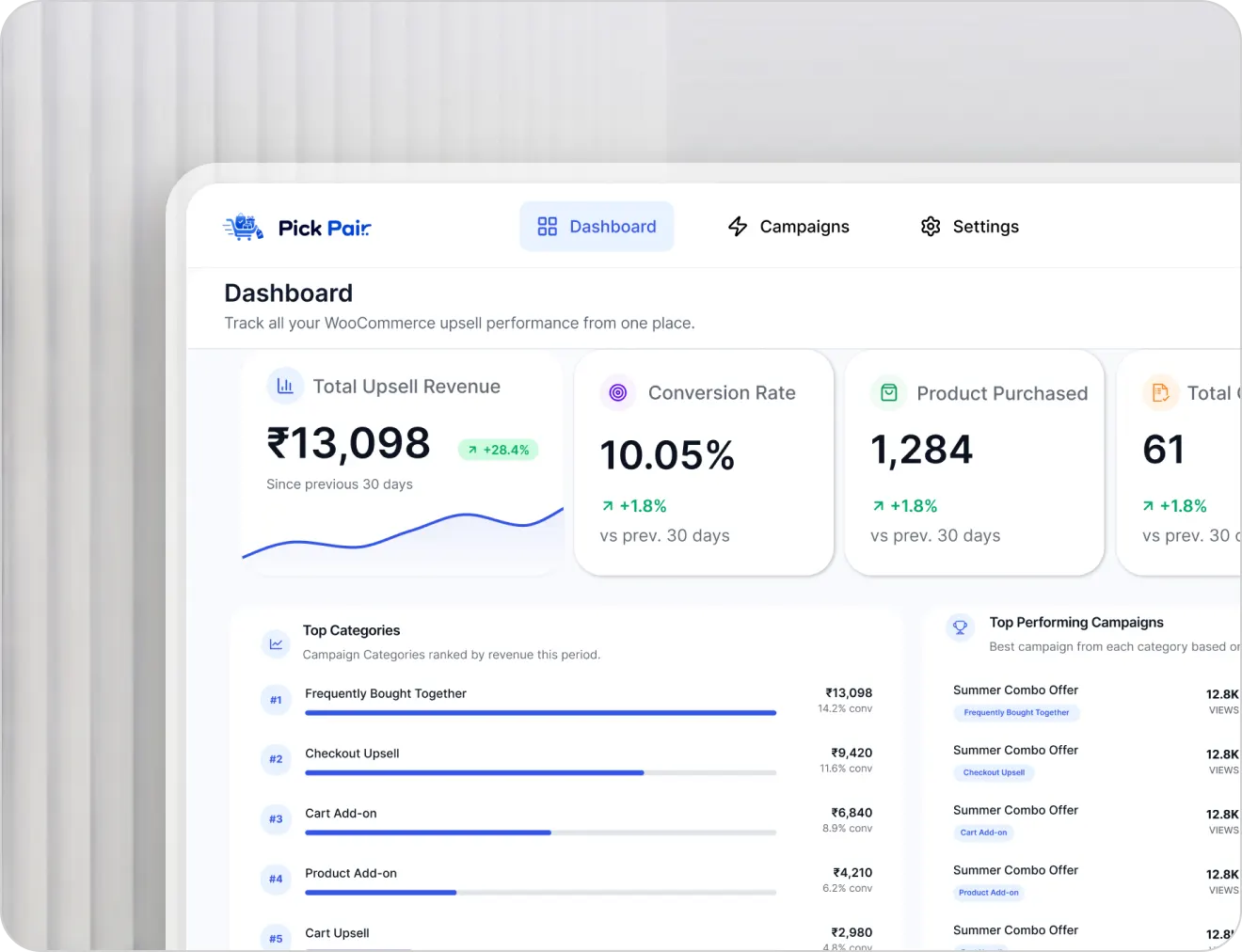1242x952 pixels.
Task: Click the Top Categories chart icon
Action: tap(276, 644)
